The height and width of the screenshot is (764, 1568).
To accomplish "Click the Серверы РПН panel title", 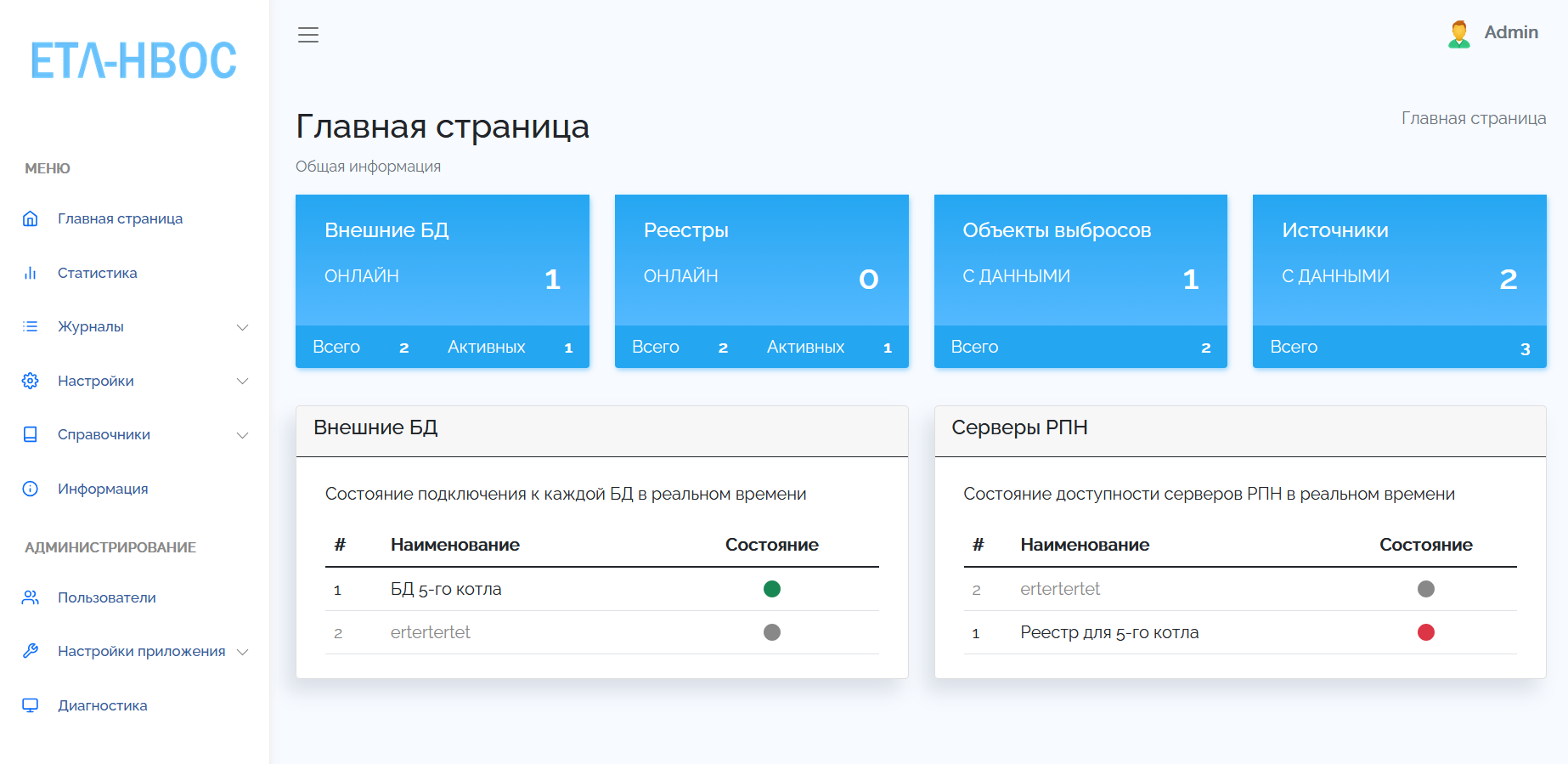I will [1019, 427].
